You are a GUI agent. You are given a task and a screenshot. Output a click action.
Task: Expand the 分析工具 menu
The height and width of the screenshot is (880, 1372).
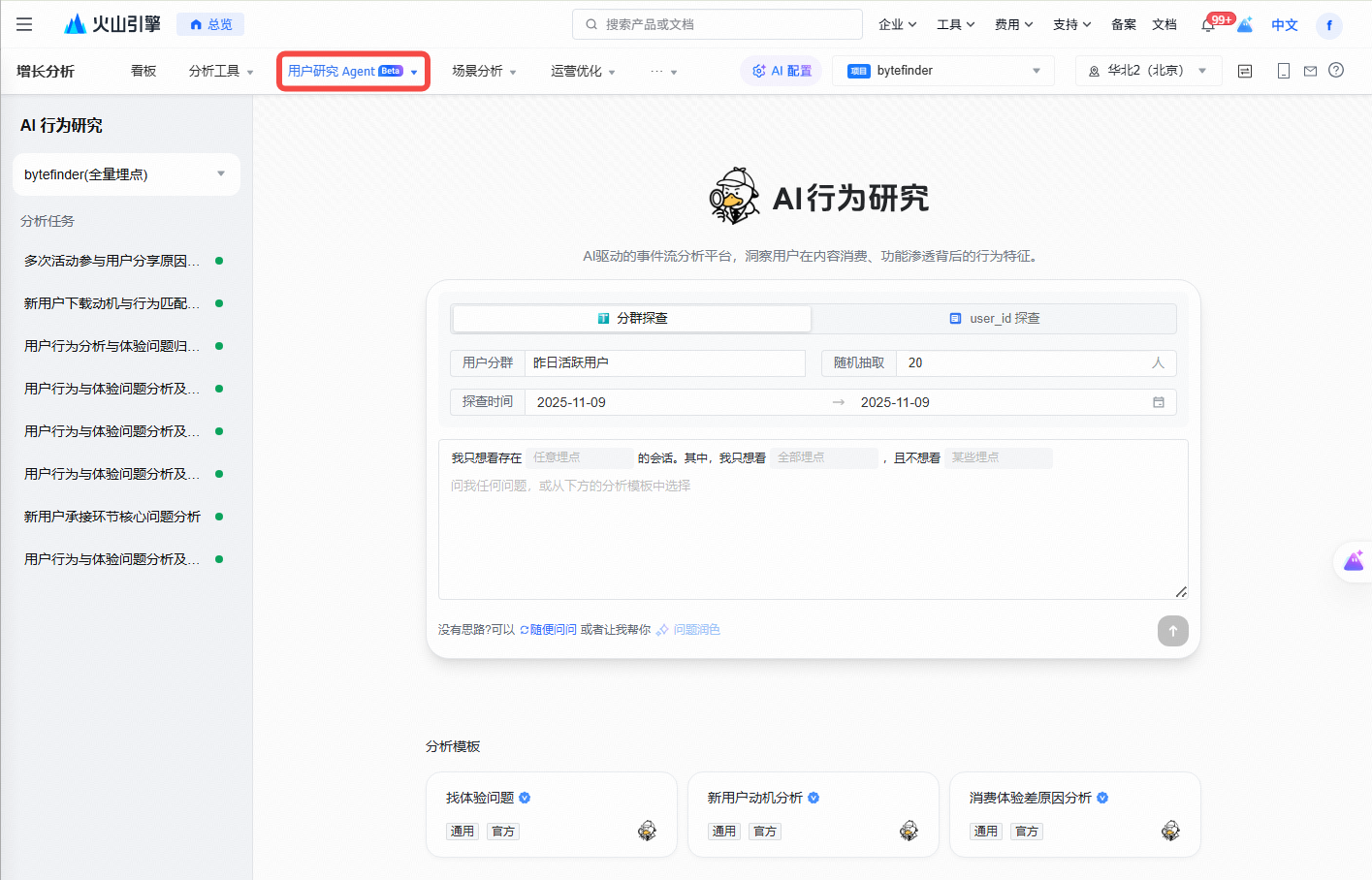[x=221, y=71]
